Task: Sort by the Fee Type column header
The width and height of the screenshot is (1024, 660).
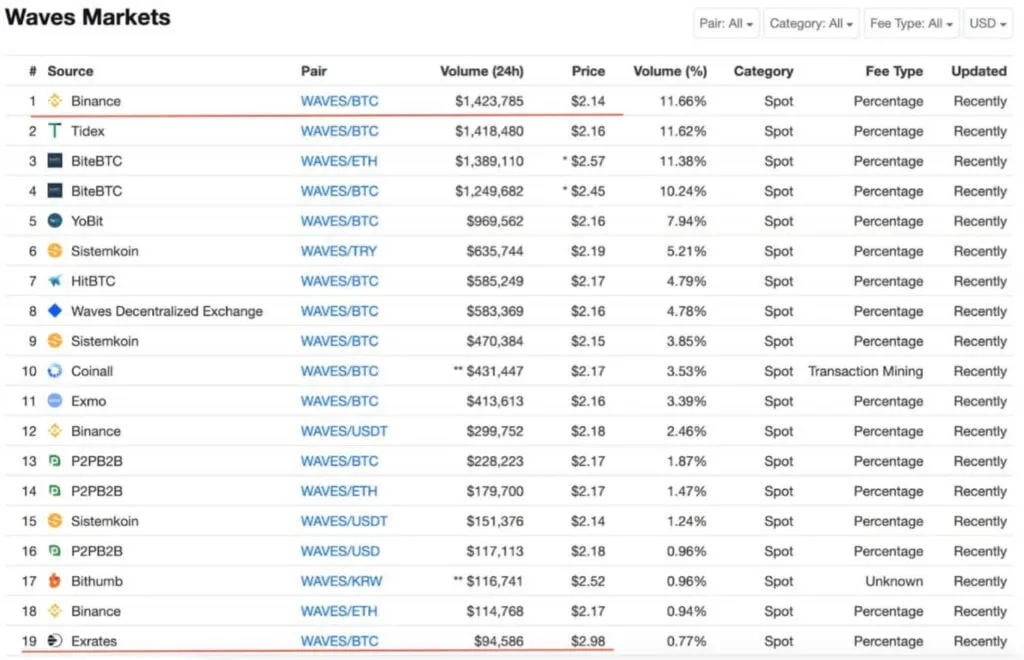Action: coord(894,71)
